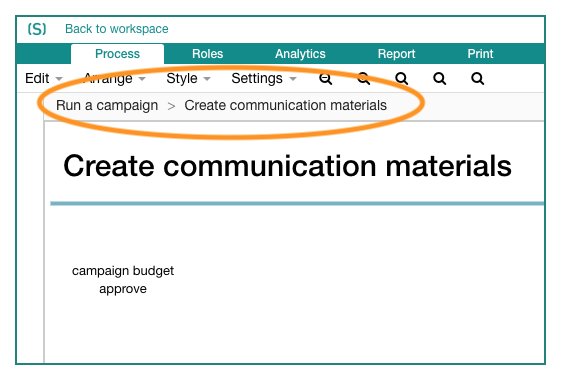Open the Edit dropdown menu
Screen dimensions: 561x380
point(43,78)
